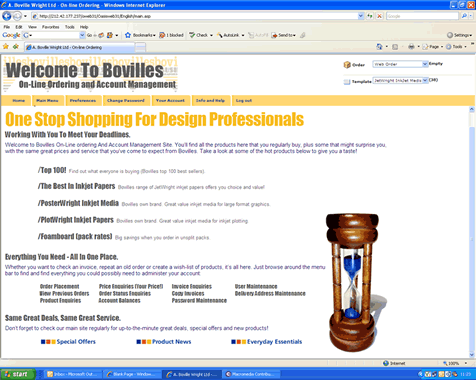The height and width of the screenshot is (380, 476).
Task: Click the page vertical scrollbar
Action: click(x=472, y=232)
